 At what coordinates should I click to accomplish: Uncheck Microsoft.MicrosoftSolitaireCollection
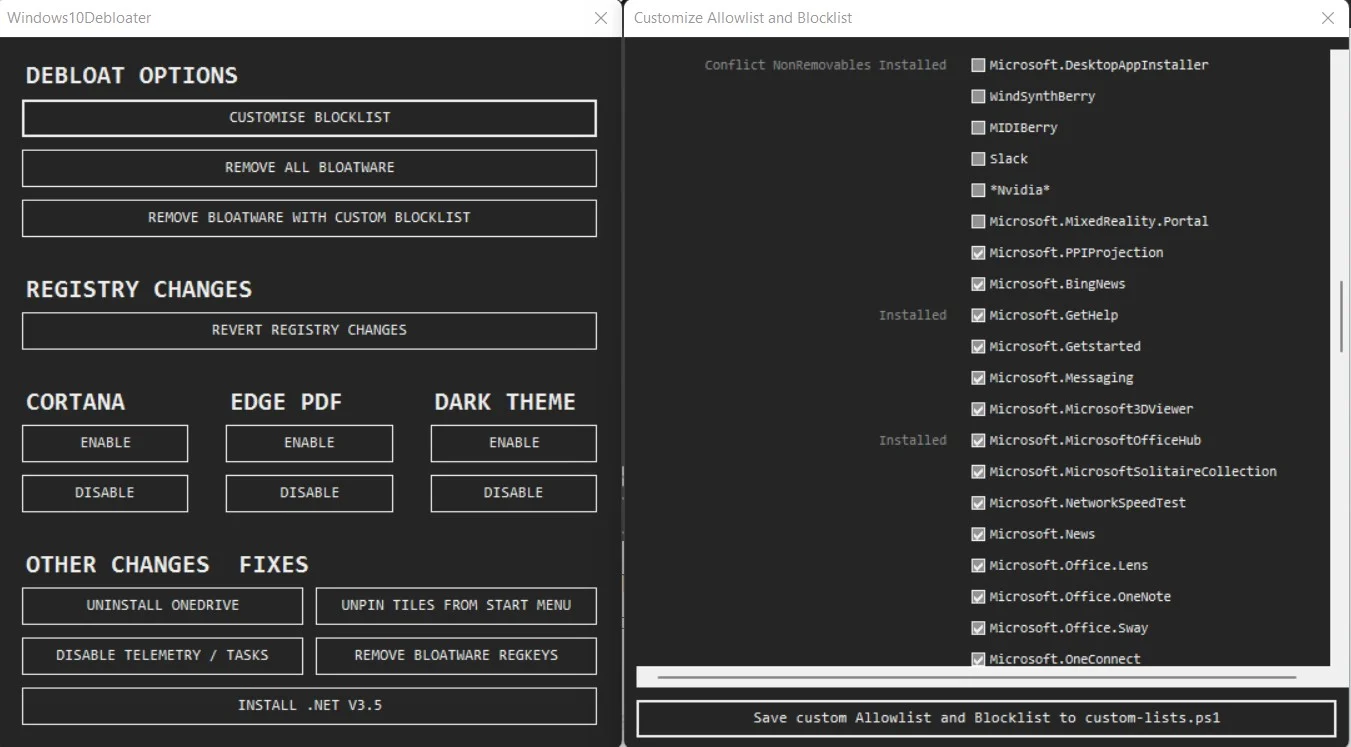pos(978,471)
